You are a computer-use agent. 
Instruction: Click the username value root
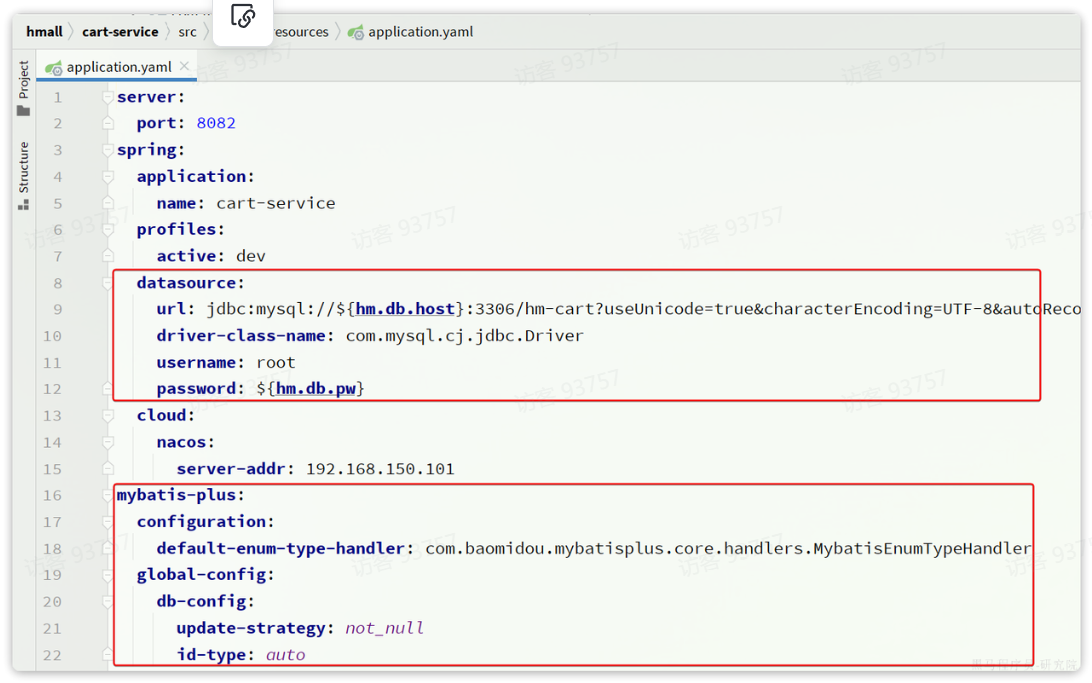tap(276, 363)
